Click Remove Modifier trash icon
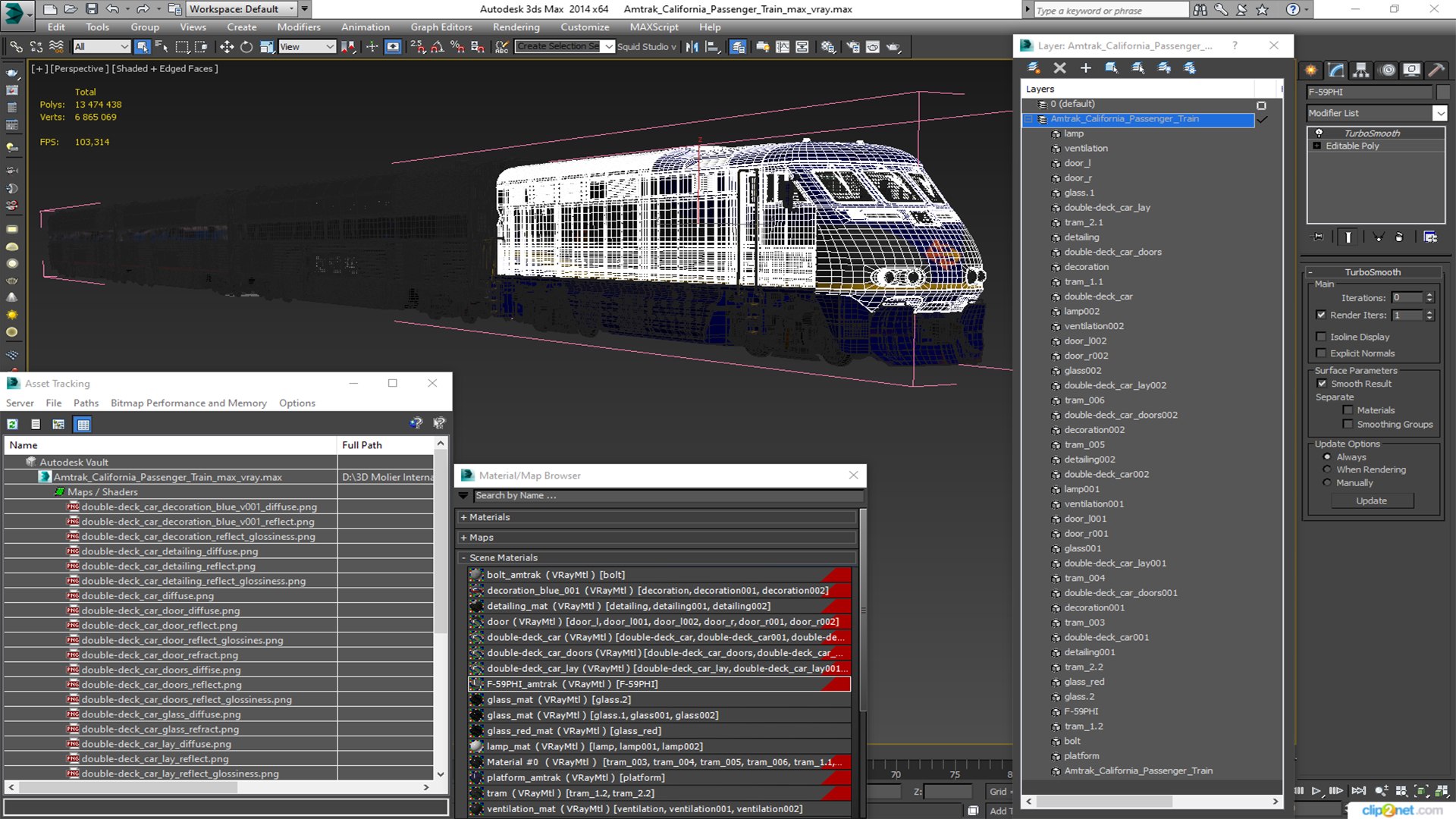This screenshot has width=1456, height=819. coord(1399,237)
